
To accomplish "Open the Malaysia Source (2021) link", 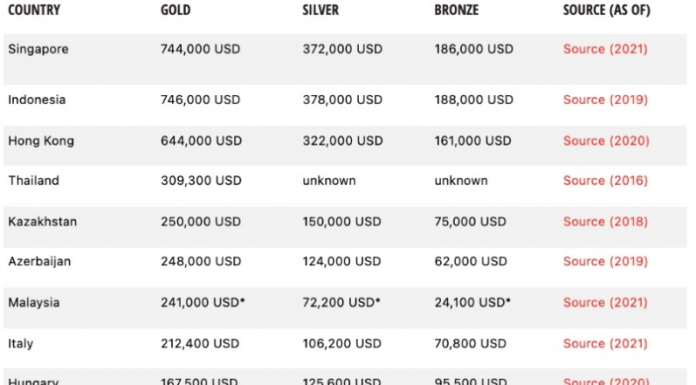I will (x=605, y=302).
